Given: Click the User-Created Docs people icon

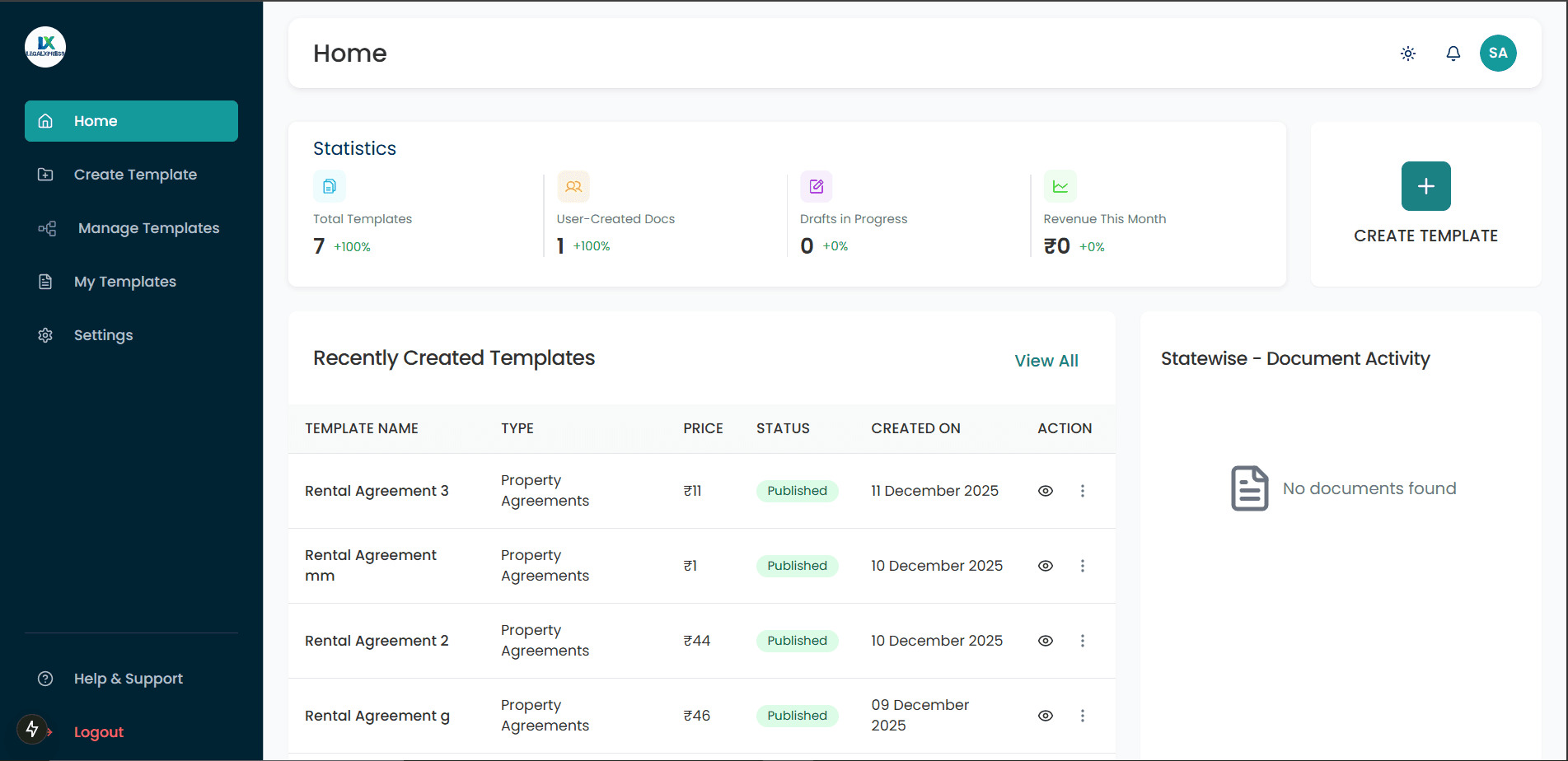Looking at the screenshot, I should click(x=573, y=186).
